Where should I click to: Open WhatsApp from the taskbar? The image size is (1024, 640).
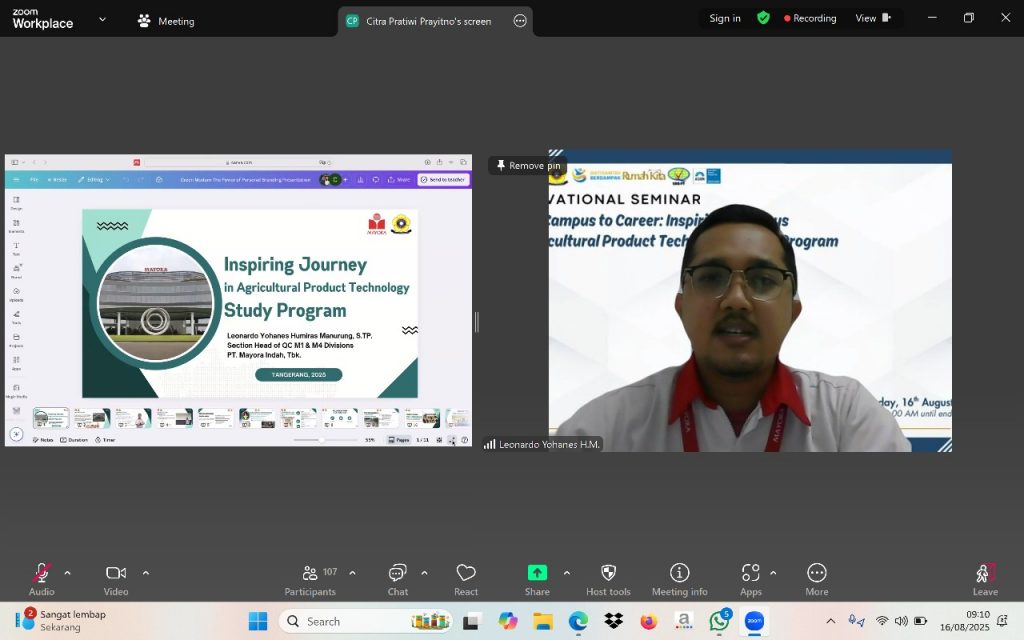719,621
